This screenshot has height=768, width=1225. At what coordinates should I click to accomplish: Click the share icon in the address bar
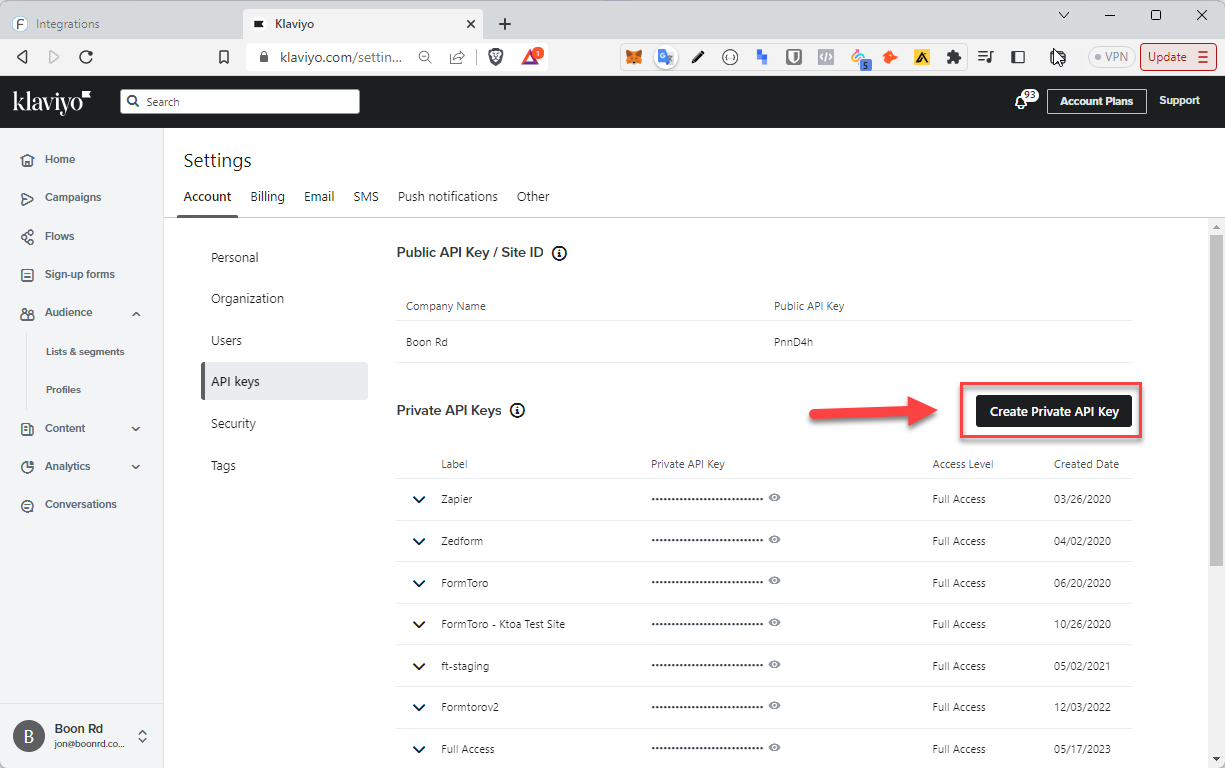[457, 57]
